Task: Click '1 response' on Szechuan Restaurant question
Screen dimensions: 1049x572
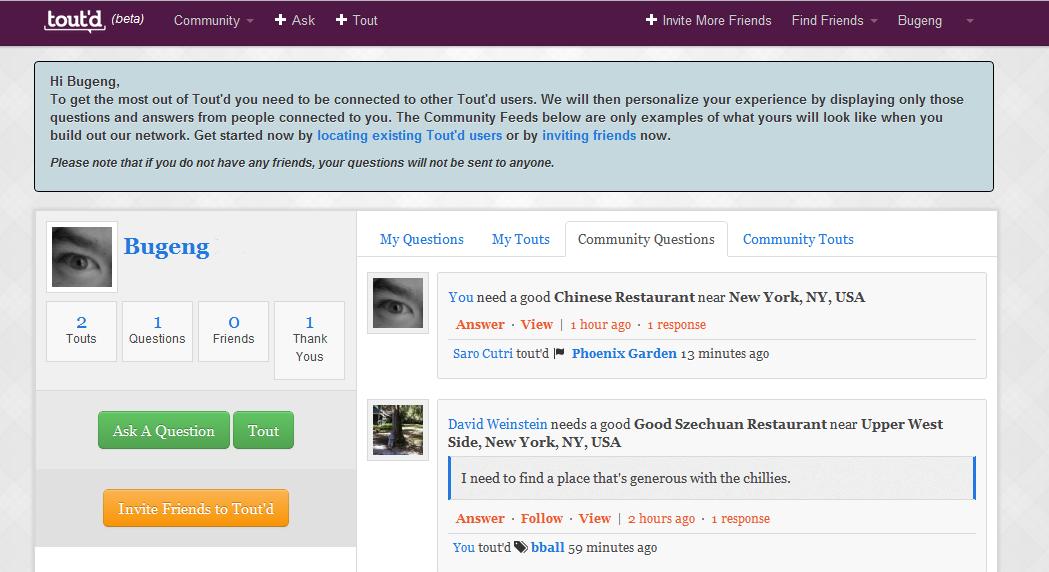Action: point(741,518)
